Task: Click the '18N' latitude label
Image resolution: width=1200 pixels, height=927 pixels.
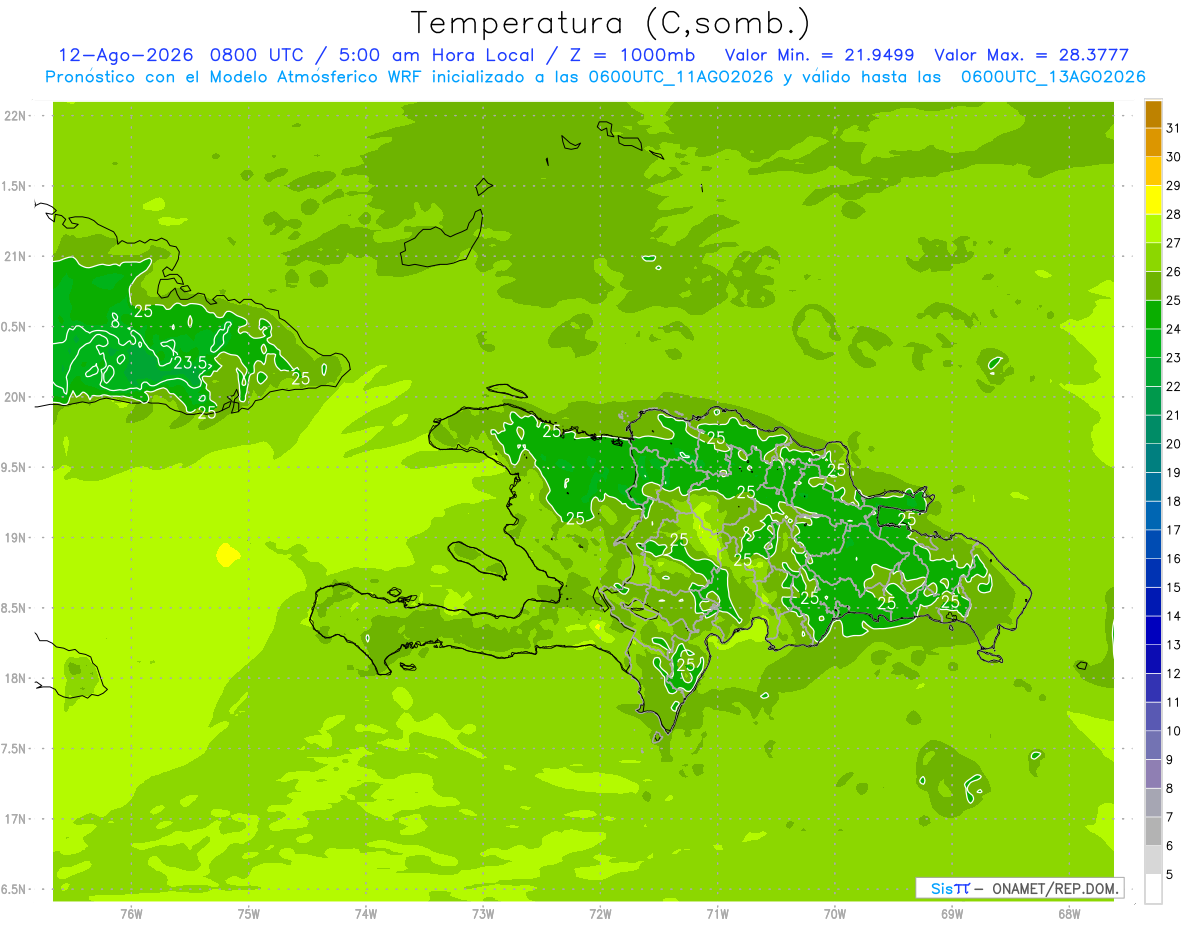Action: pos(16,678)
